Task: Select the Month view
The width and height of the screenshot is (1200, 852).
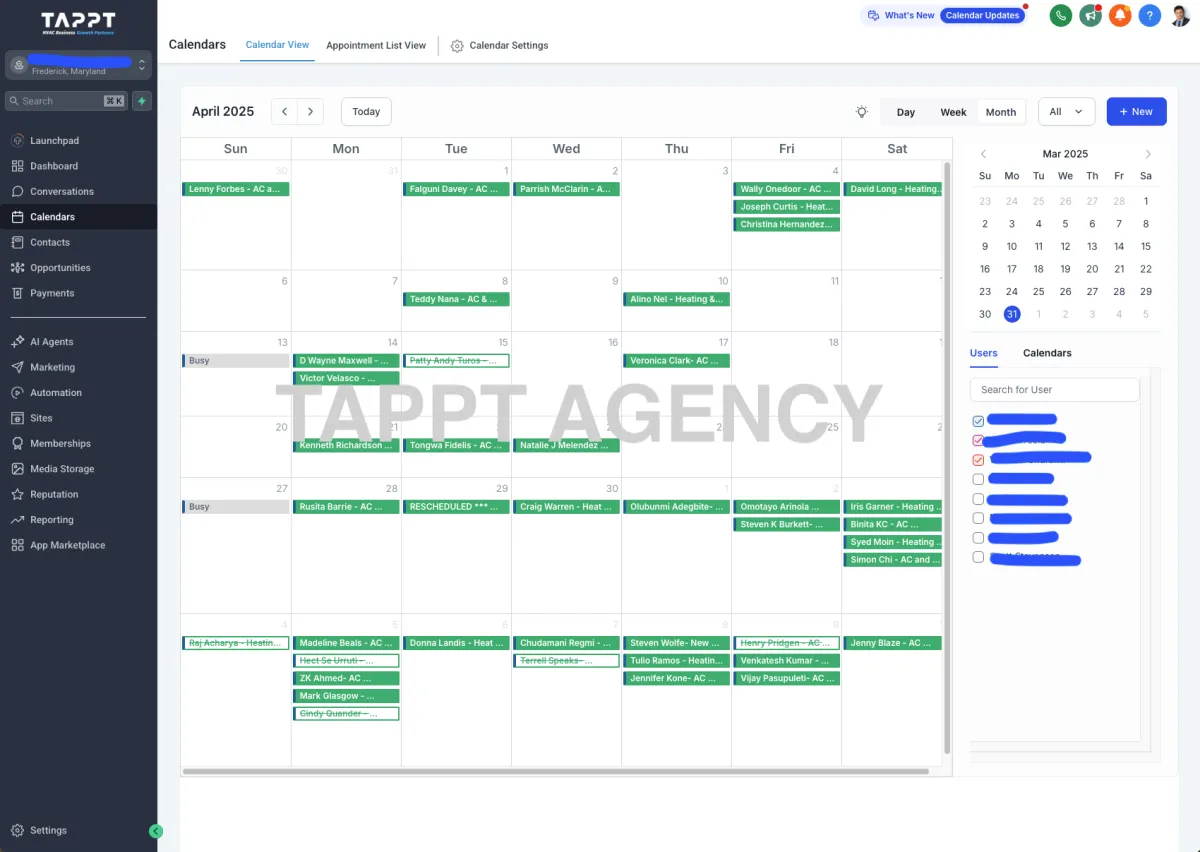Action: pos(1001,112)
